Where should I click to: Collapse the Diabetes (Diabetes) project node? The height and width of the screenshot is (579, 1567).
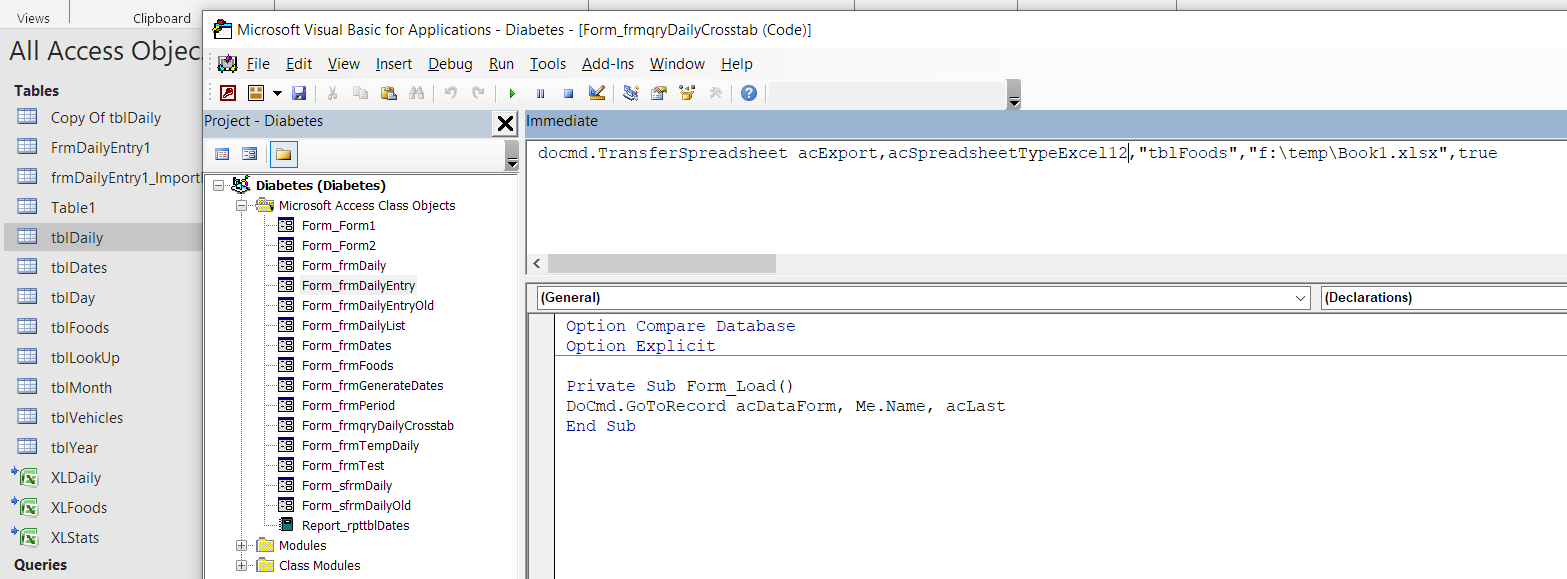pos(219,185)
